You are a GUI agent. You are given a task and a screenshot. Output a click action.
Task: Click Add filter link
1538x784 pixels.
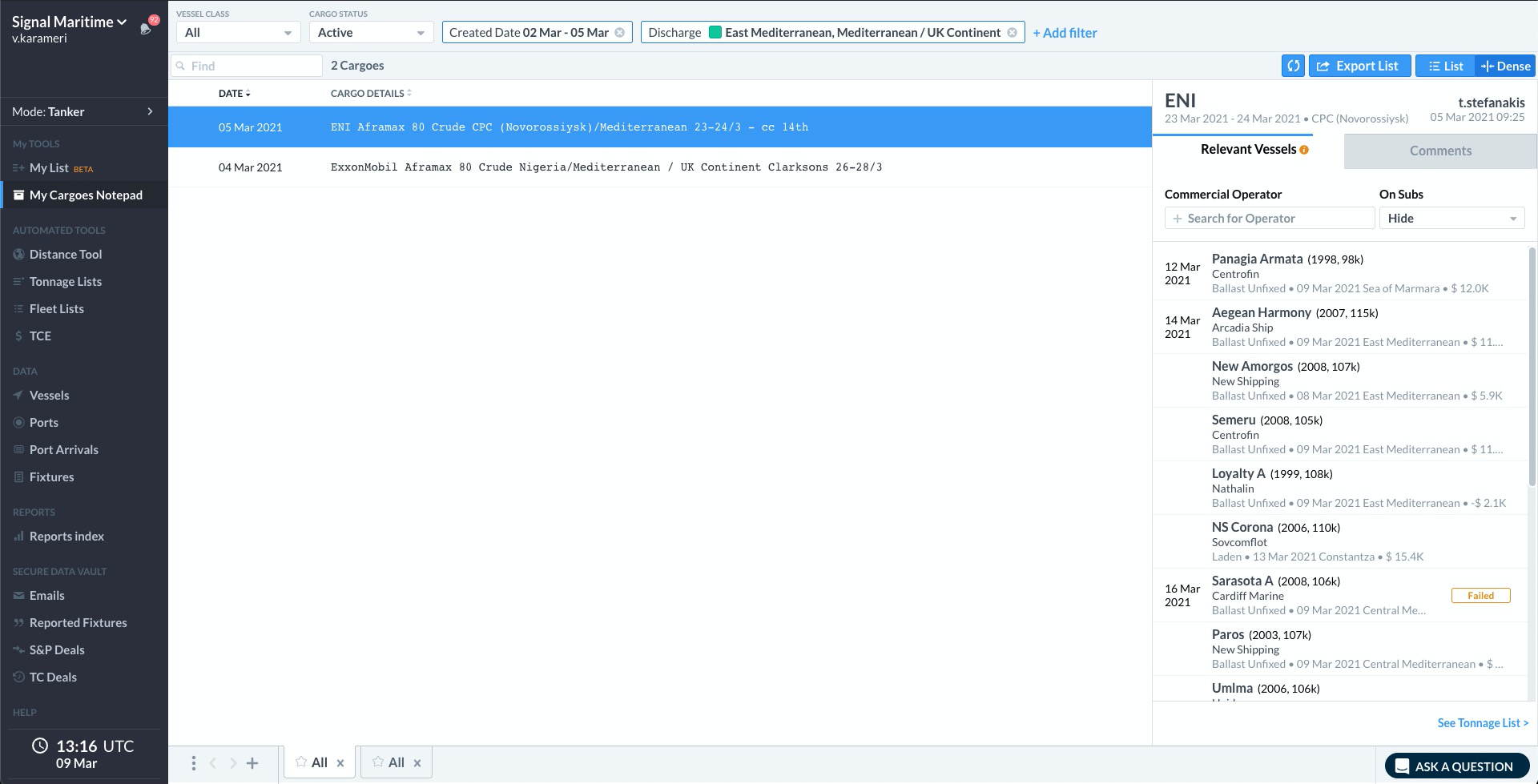1065,33
